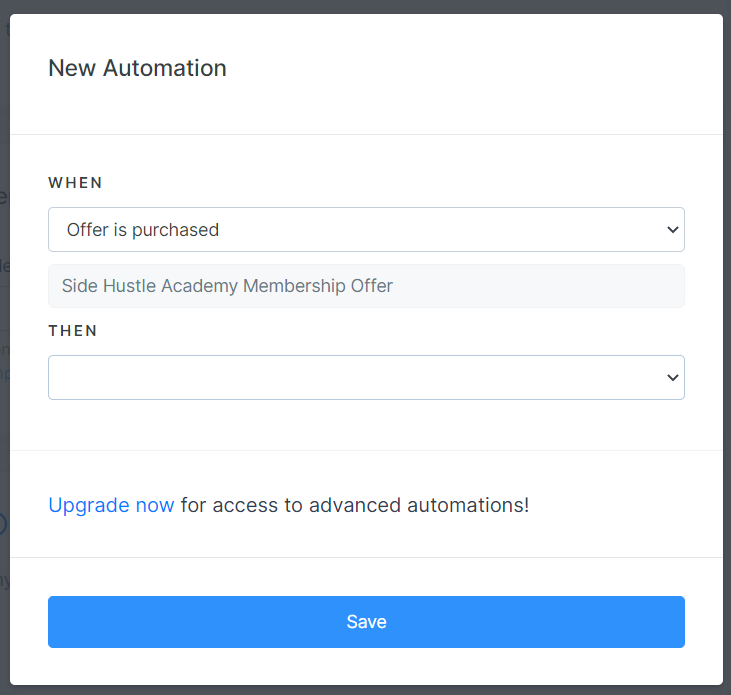Click the blank area beneath the THEN dropdown
Image resolution: width=731 pixels, height=695 pixels.
366,425
